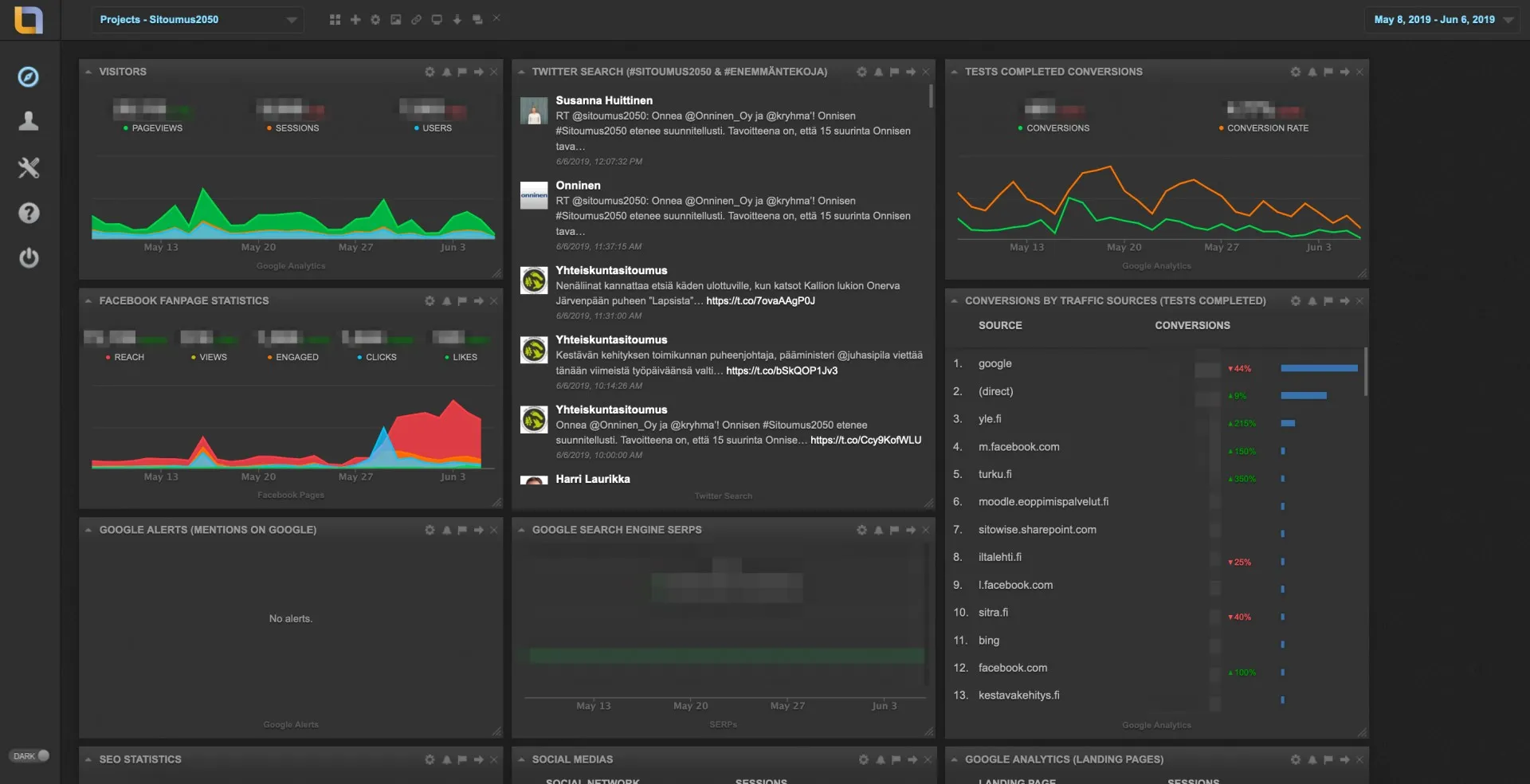The height and width of the screenshot is (784, 1530).
Task: Click the image icon in top toolbar
Action: [396, 19]
